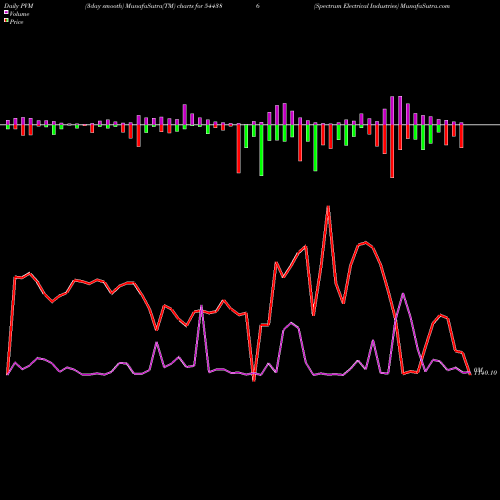
Task: Click the lowest dip of the red price line
Action: tap(254, 380)
